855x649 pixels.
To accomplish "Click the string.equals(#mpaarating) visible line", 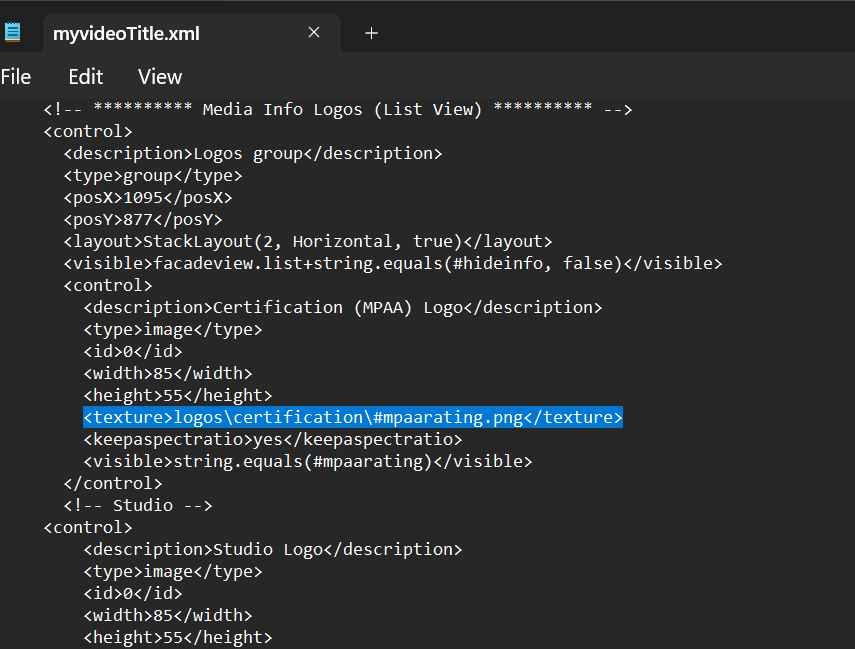I will pos(307,461).
